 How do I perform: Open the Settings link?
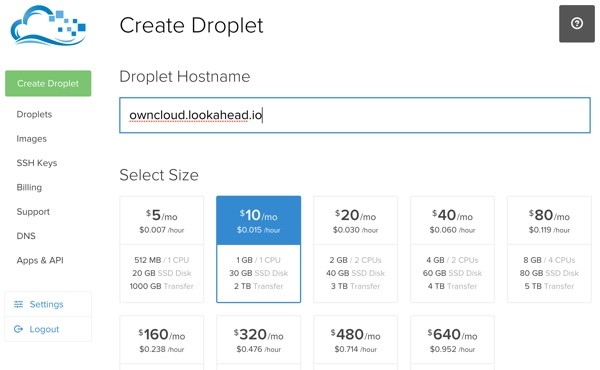point(46,304)
